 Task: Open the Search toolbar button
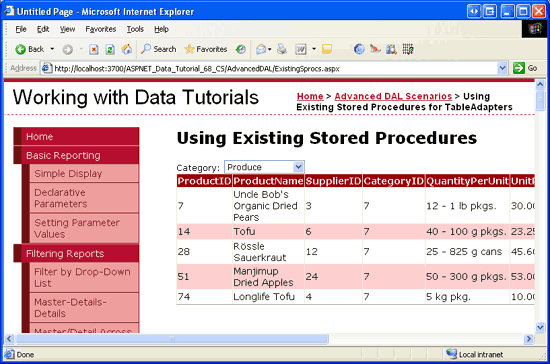pos(158,49)
